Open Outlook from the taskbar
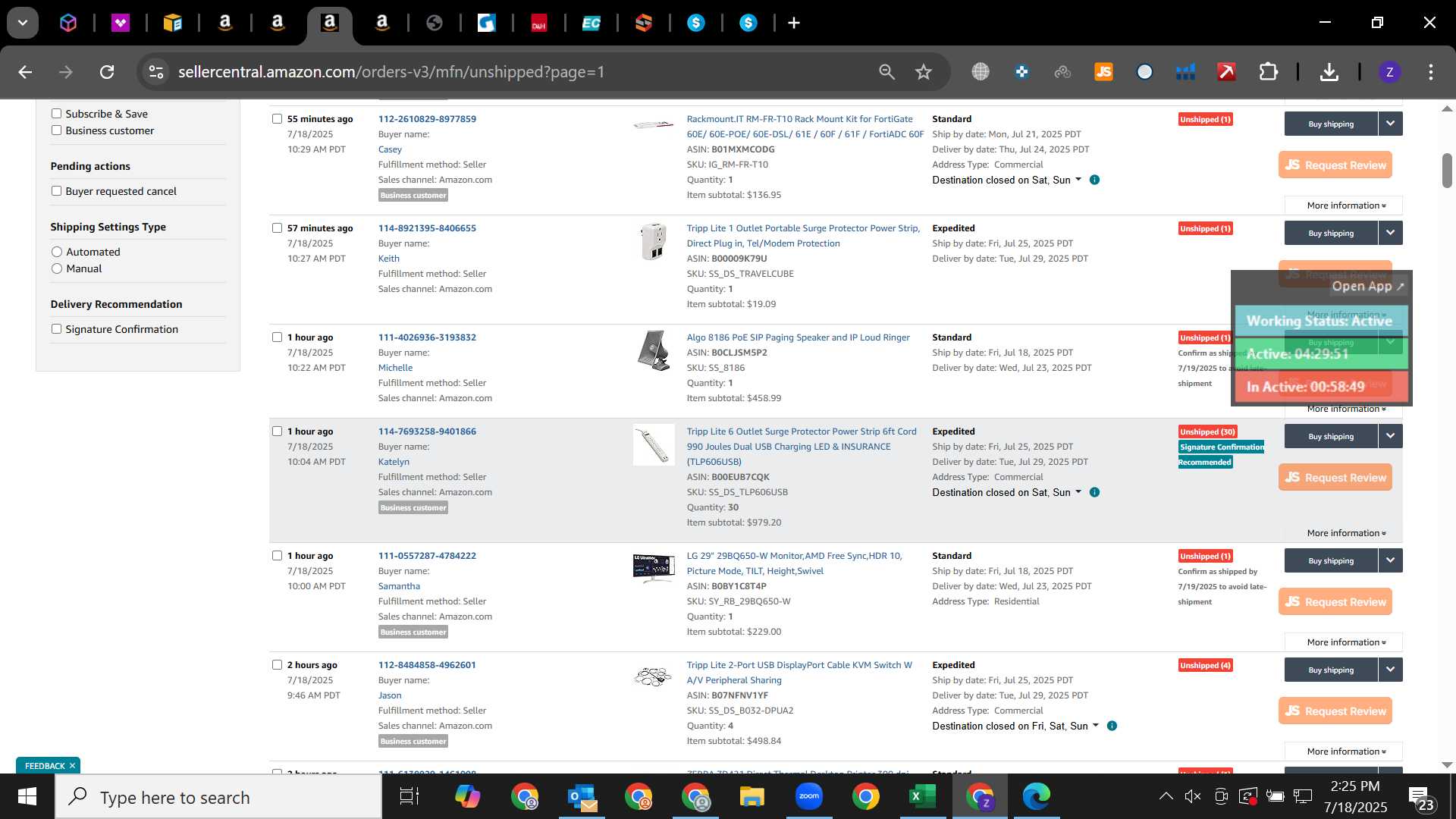Screen dimensions: 1456x819 [x=582, y=796]
